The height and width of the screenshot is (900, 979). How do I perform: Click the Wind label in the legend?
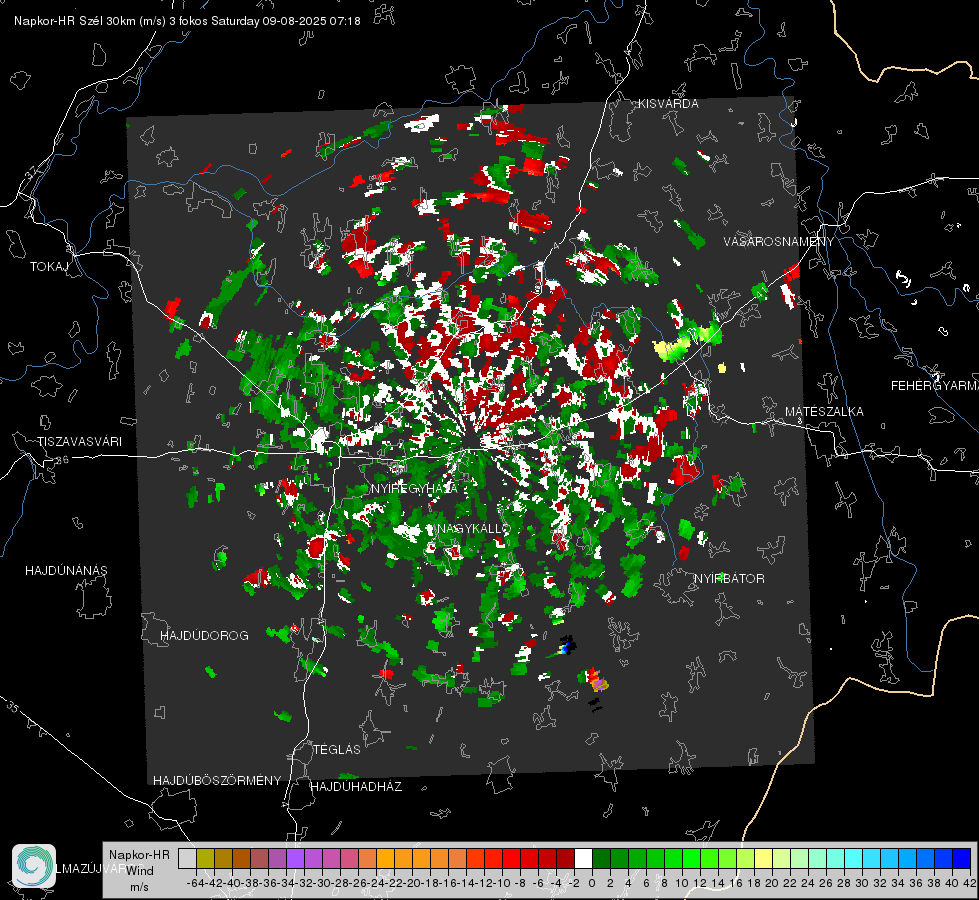[140, 871]
